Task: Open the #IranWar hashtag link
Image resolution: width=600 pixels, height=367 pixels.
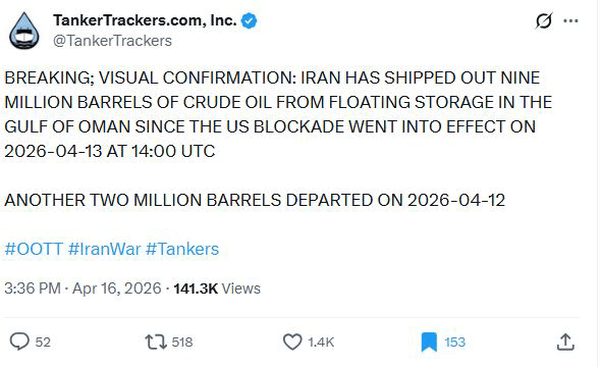Action: click(104, 249)
